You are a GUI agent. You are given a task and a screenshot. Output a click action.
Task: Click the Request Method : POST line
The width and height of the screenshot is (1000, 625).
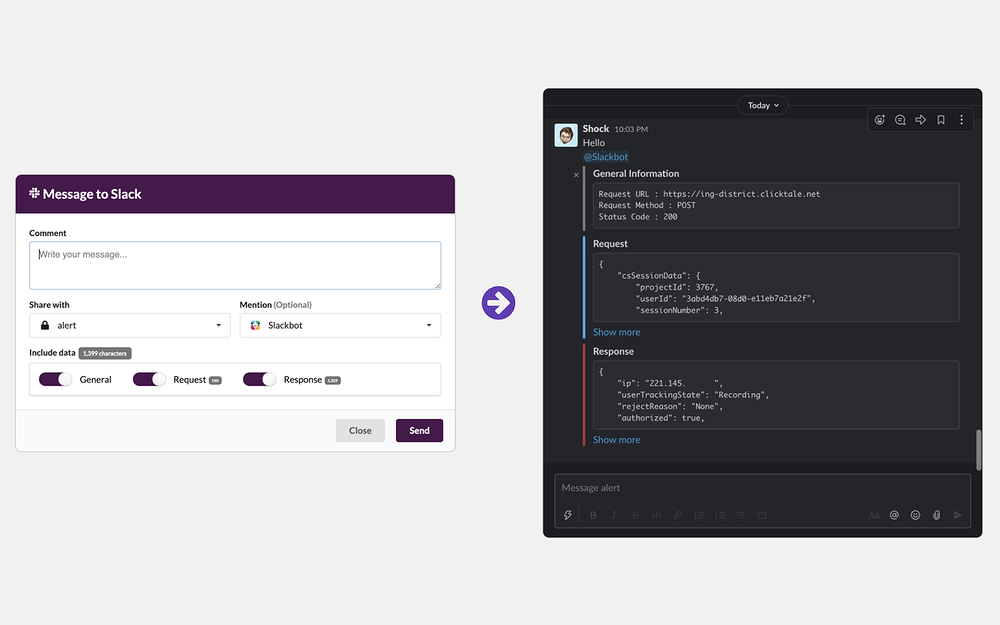pos(647,205)
